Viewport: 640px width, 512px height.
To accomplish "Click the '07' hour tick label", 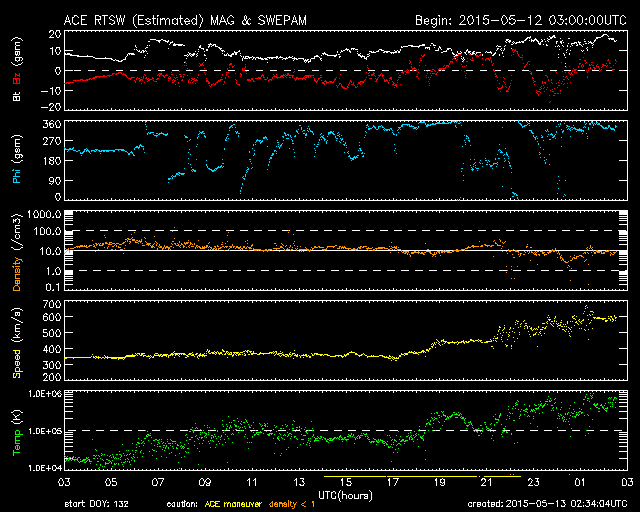I will pyautogui.click(x=158, y=482).
